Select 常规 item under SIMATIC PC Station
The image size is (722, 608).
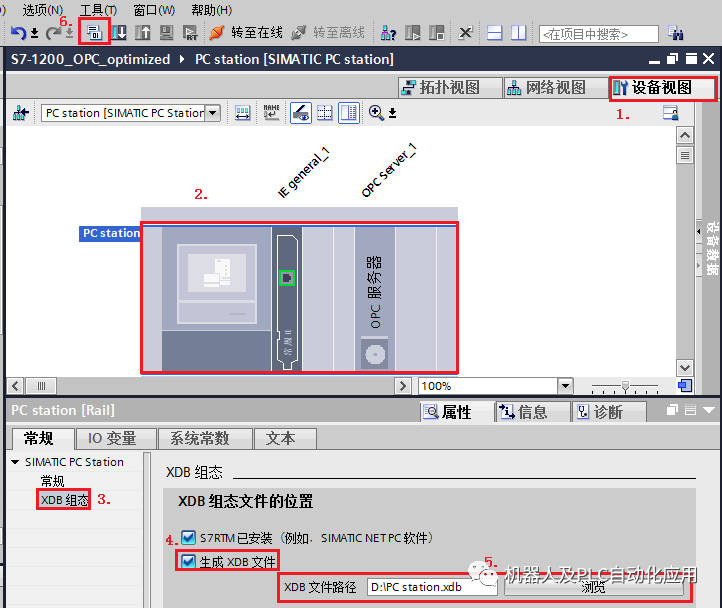52,481
